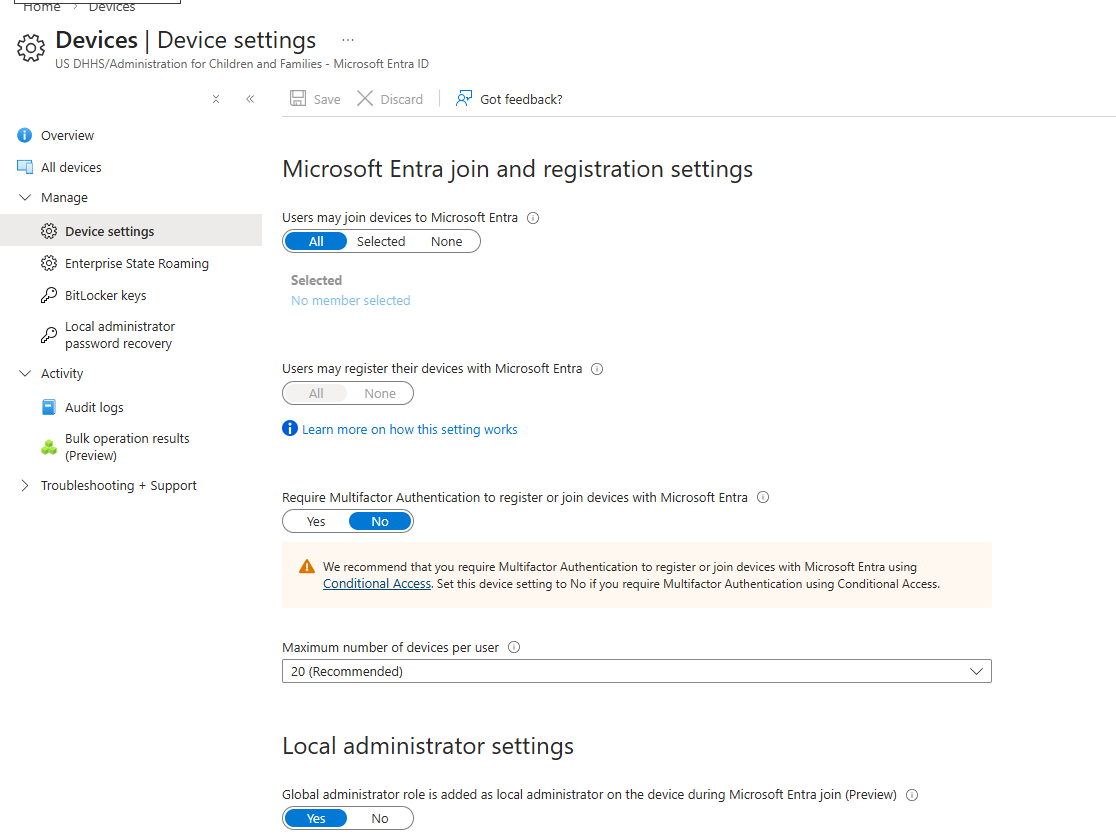Click the expand/collapse vertical arrows icon
This screenshot has width=1116, height=836.
coord(216,99)
